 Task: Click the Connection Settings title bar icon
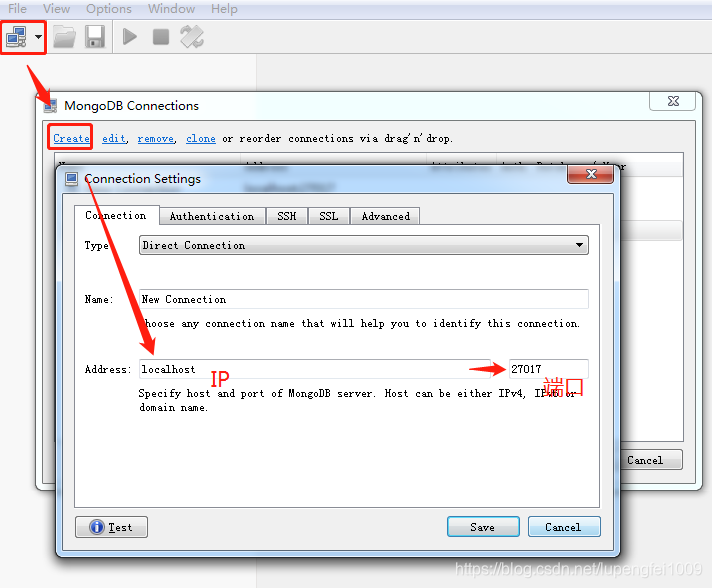(x=72, y=179)
